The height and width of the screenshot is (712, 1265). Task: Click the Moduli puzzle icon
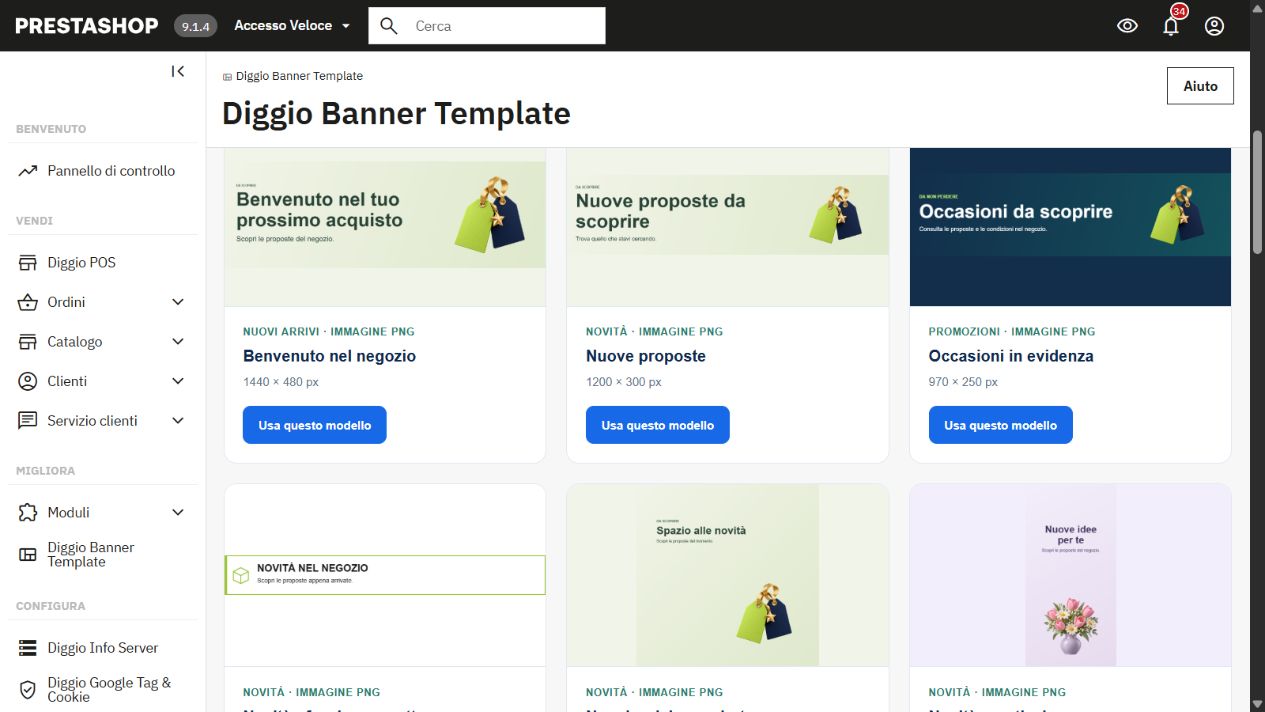point(28,512)
